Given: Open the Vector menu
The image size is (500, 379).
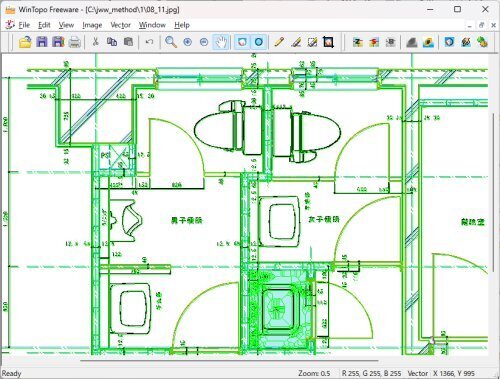Looking at the screenshot, I should [x=120, y=25].
